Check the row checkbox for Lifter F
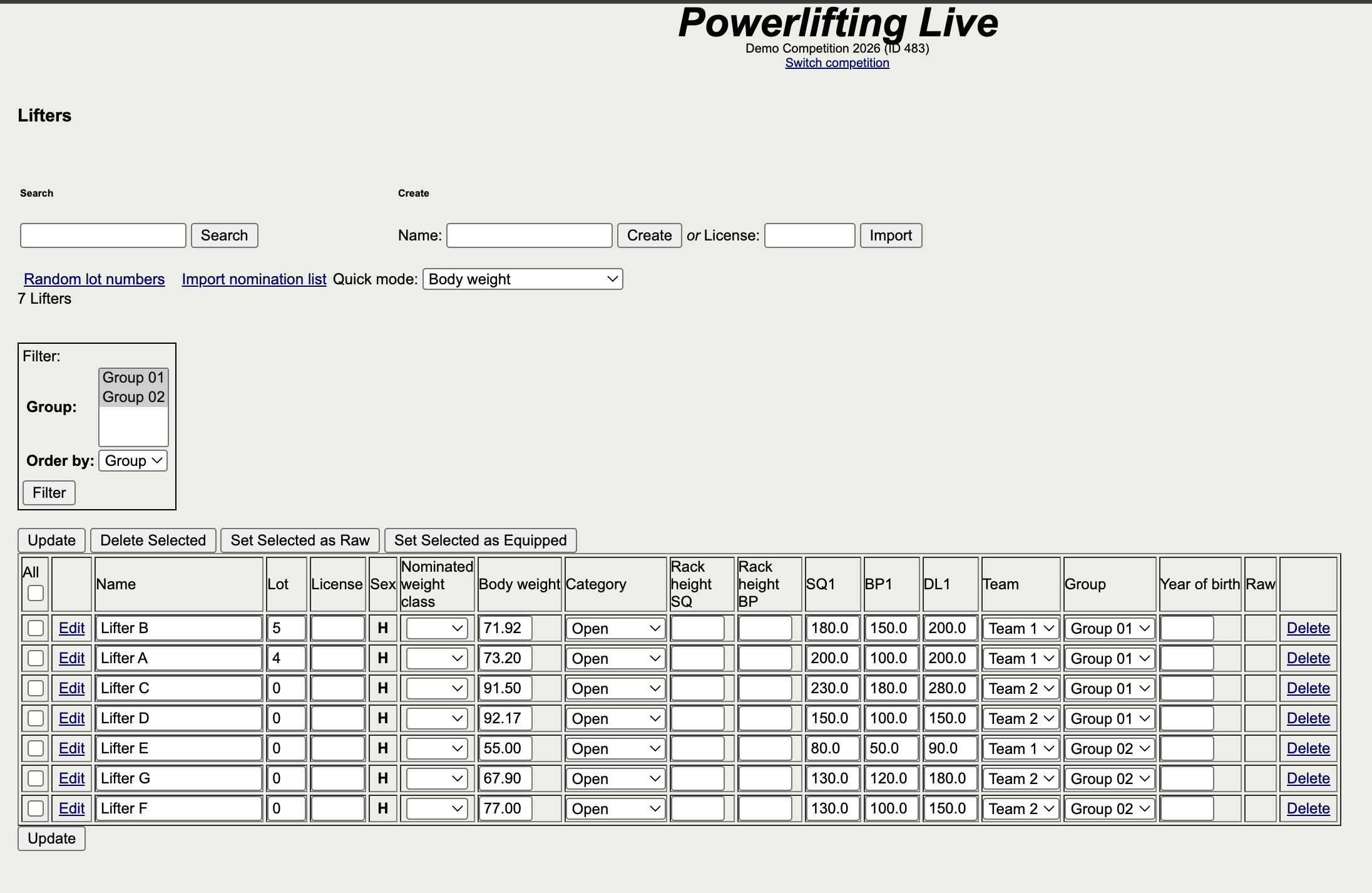 [x=36, y=808]
